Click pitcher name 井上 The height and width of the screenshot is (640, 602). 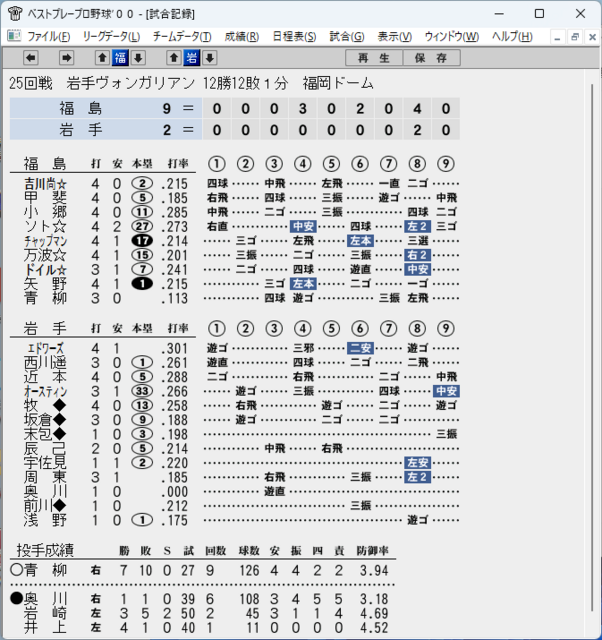click(x=45, y=627)
